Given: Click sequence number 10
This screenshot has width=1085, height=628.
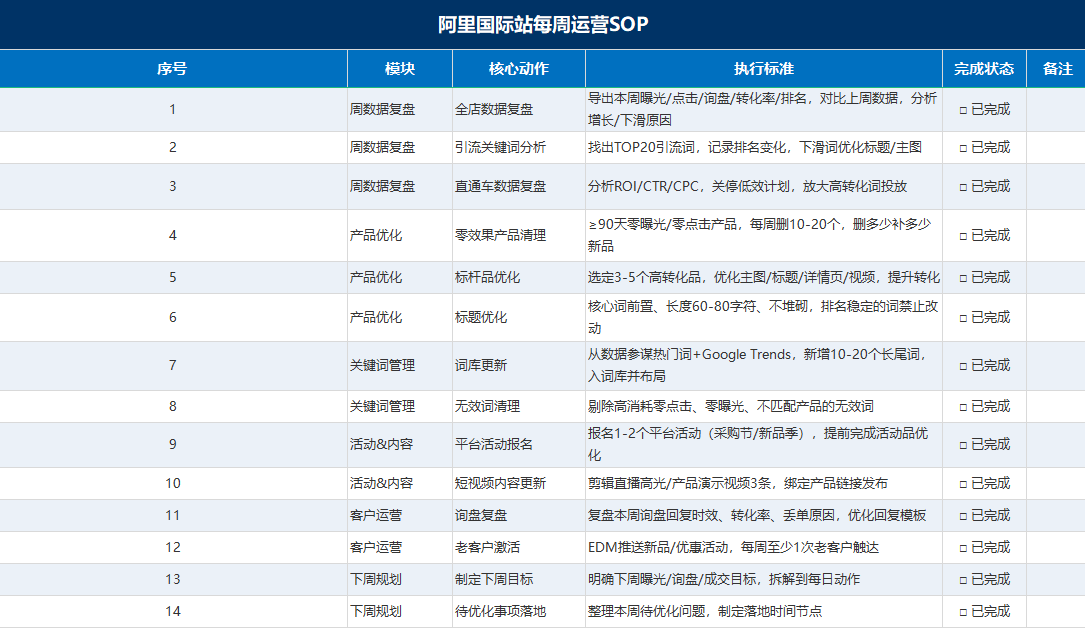Looking at the screenshot, I should pyautogui.click(x=172, y=483).
